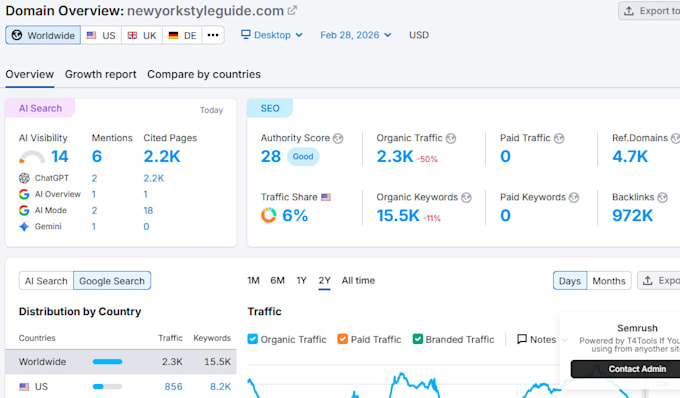Click the globe icon beside Organic Keywords

click(466, 198)
